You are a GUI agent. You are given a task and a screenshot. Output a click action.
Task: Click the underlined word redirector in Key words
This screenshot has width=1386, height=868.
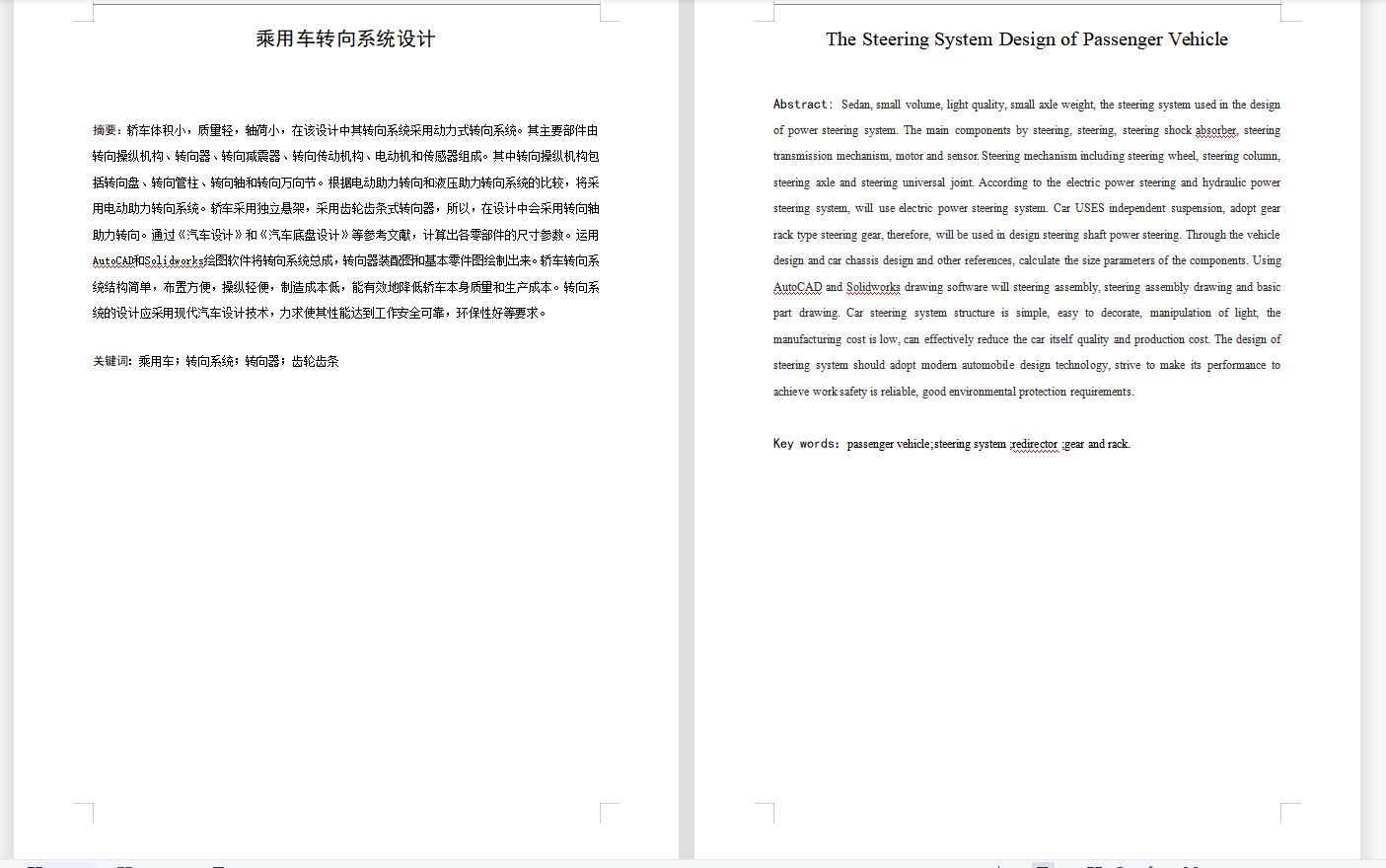coord(1035,444)
